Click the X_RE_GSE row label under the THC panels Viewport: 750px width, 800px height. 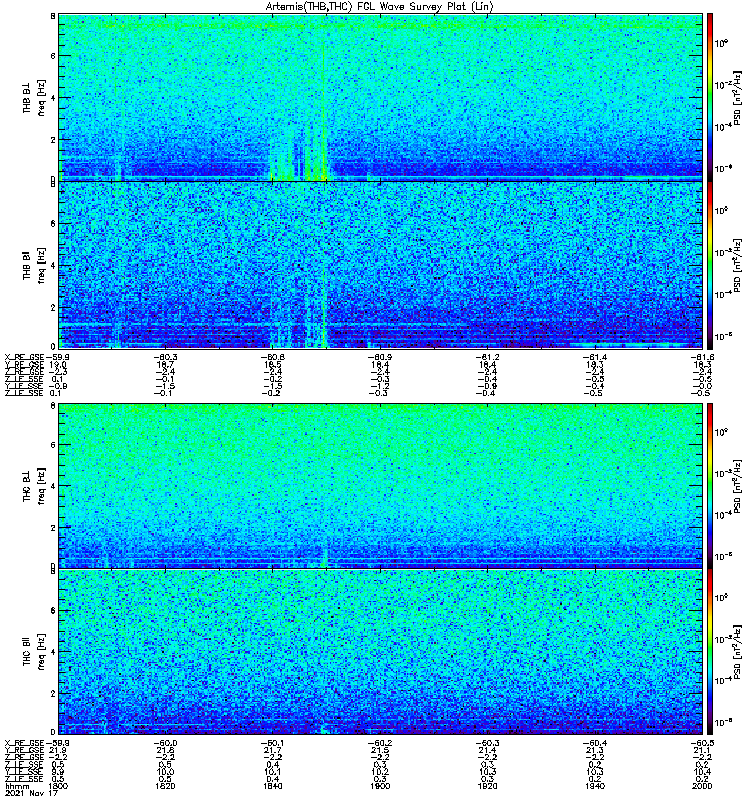click(24, 743)
